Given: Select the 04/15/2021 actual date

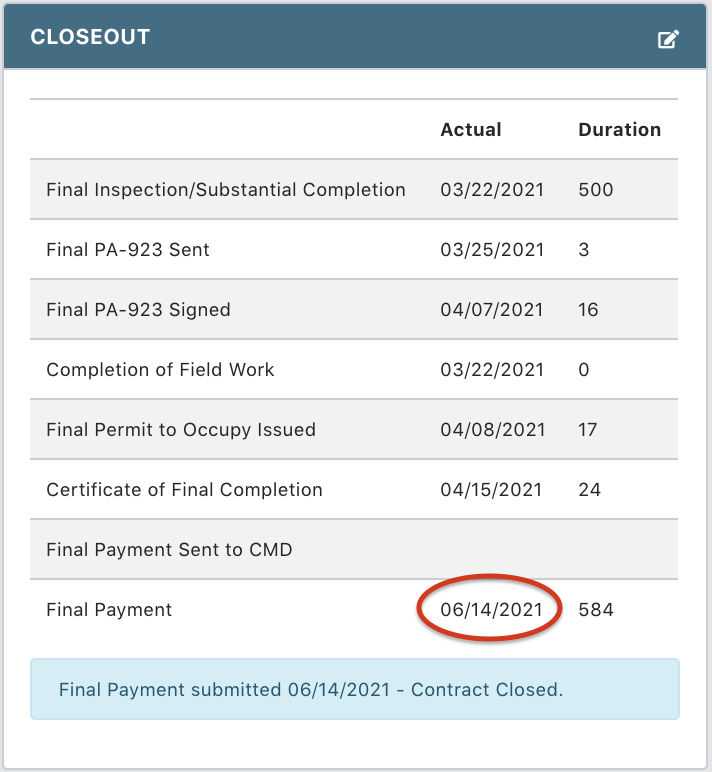Looking at the screenshot, I should (491, 490).
